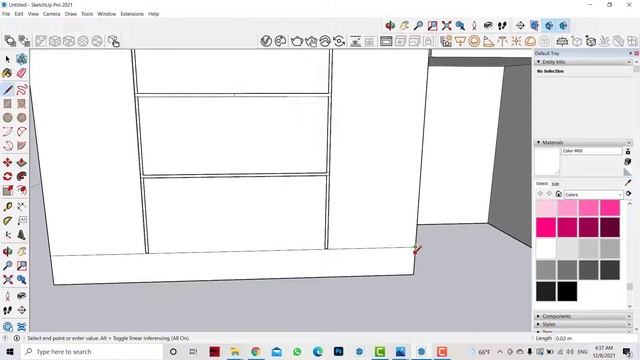Go to home in-model materials icon
640x360 pixels.
tap(559, 194)
